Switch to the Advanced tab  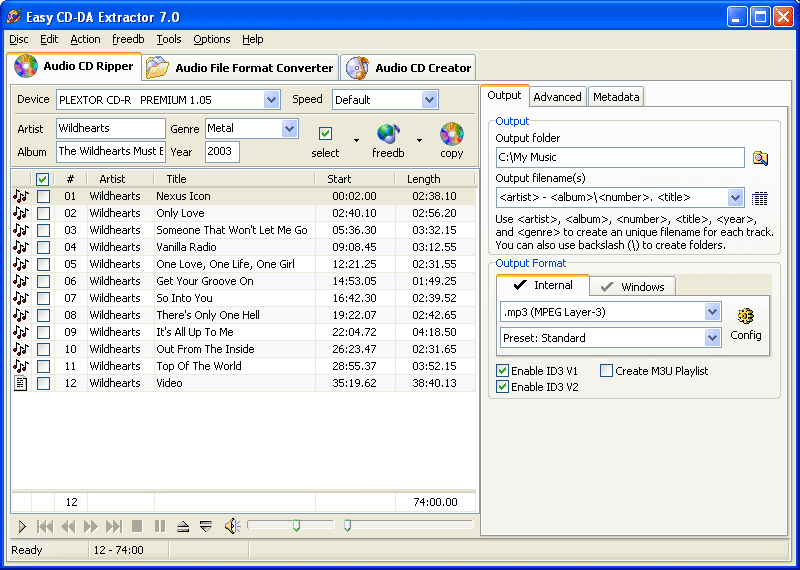coord(557,97)
